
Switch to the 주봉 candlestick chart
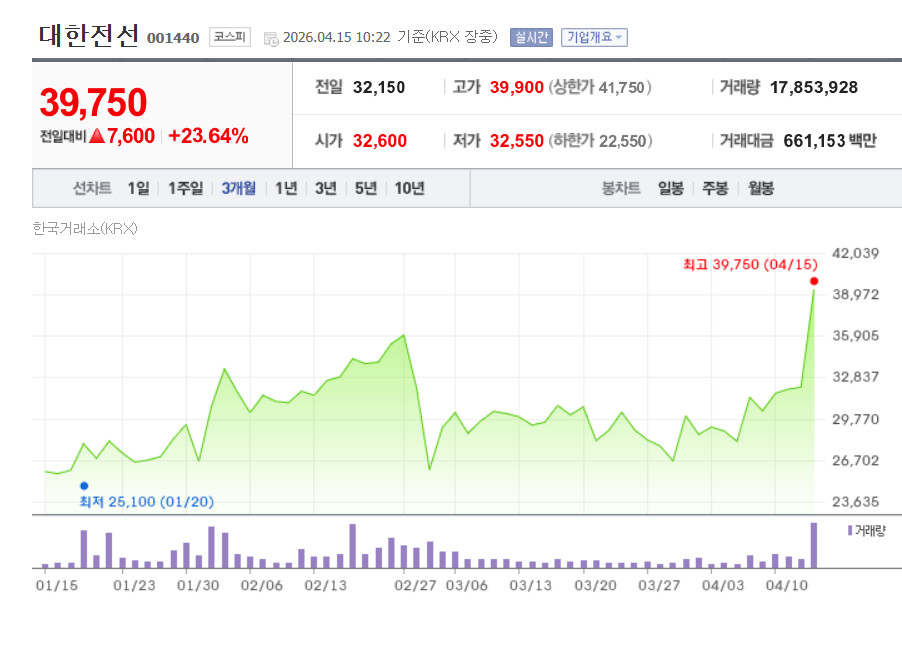coord(715,188)
